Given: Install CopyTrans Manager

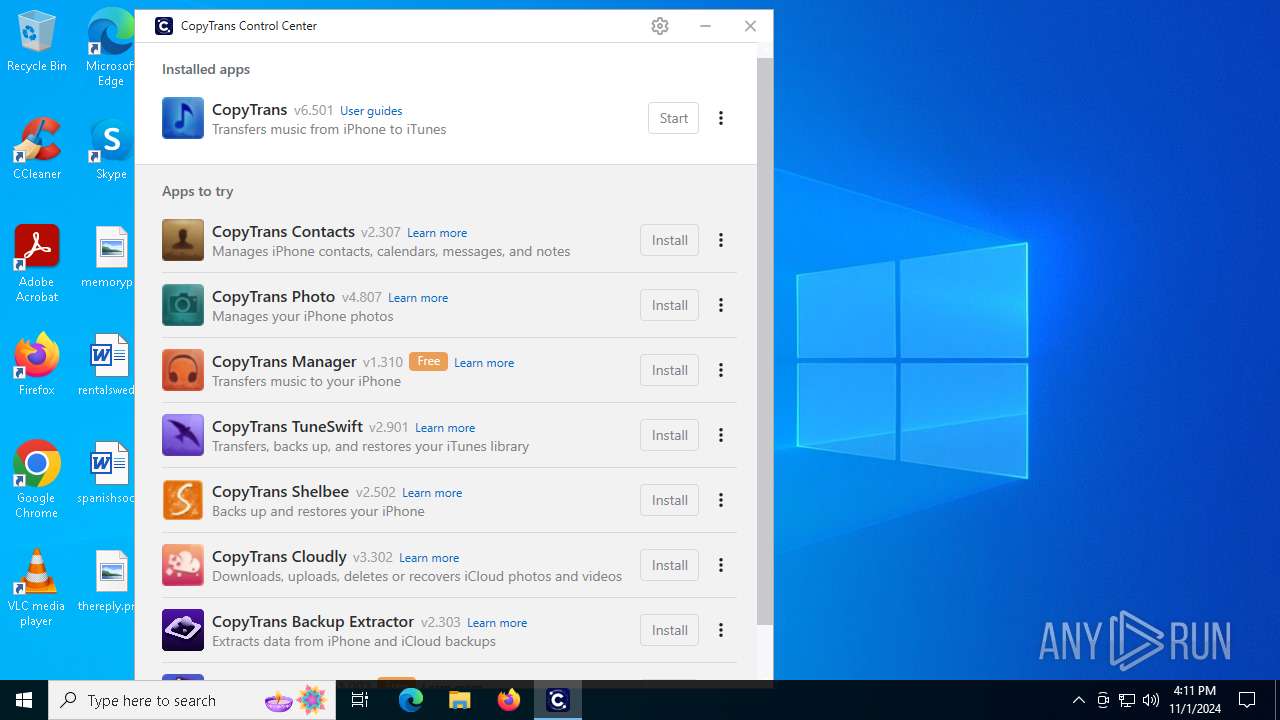Looking at the screenshot, I should (x=669, y=370).
